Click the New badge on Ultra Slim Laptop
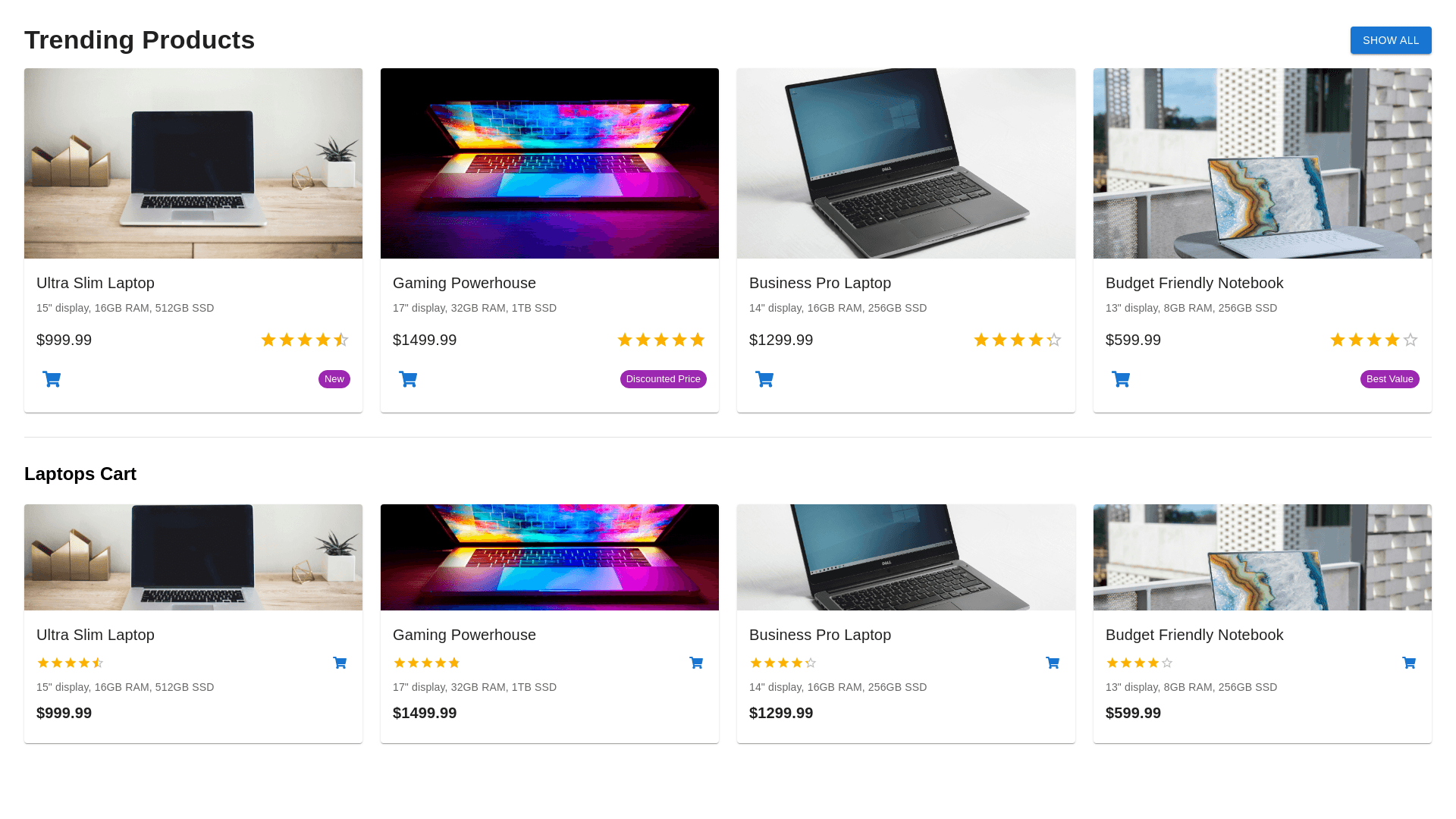The height and width of the screenshot is (819, 1456). tap(334, 379)
